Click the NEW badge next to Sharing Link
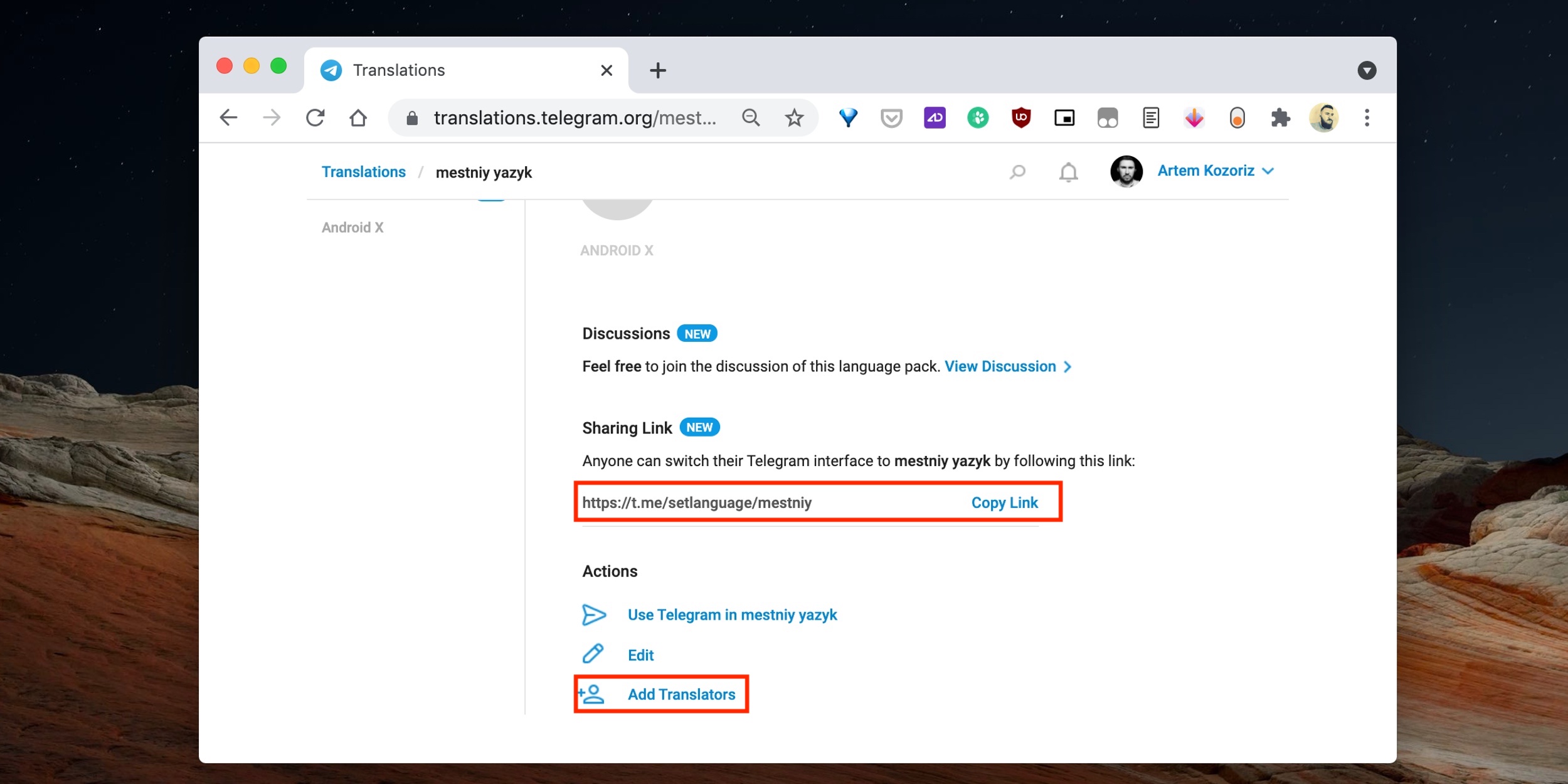This screenshot has height=784, width=1568. click(699, 427)
